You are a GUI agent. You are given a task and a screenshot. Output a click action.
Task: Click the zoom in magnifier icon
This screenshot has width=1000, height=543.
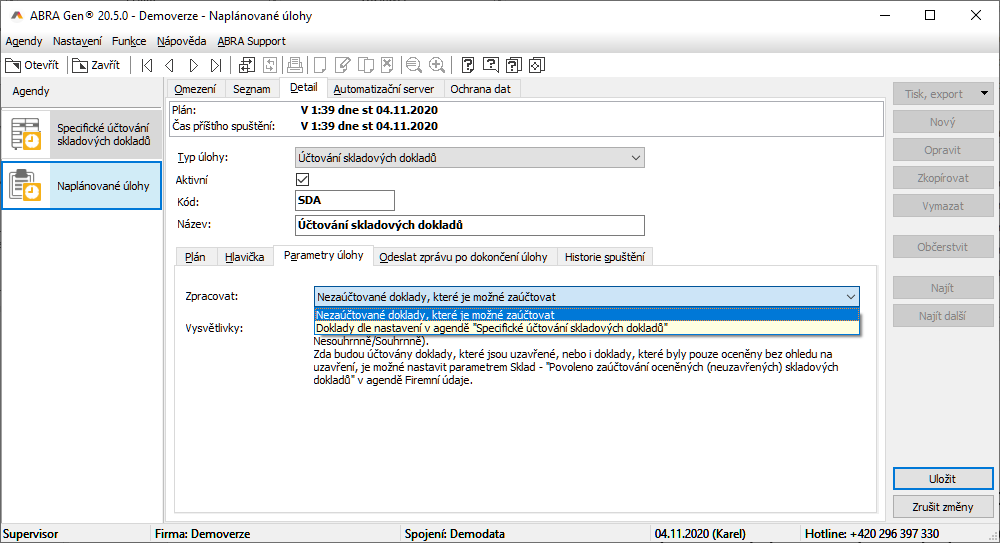pyautogui.click(x=437, y=65)
